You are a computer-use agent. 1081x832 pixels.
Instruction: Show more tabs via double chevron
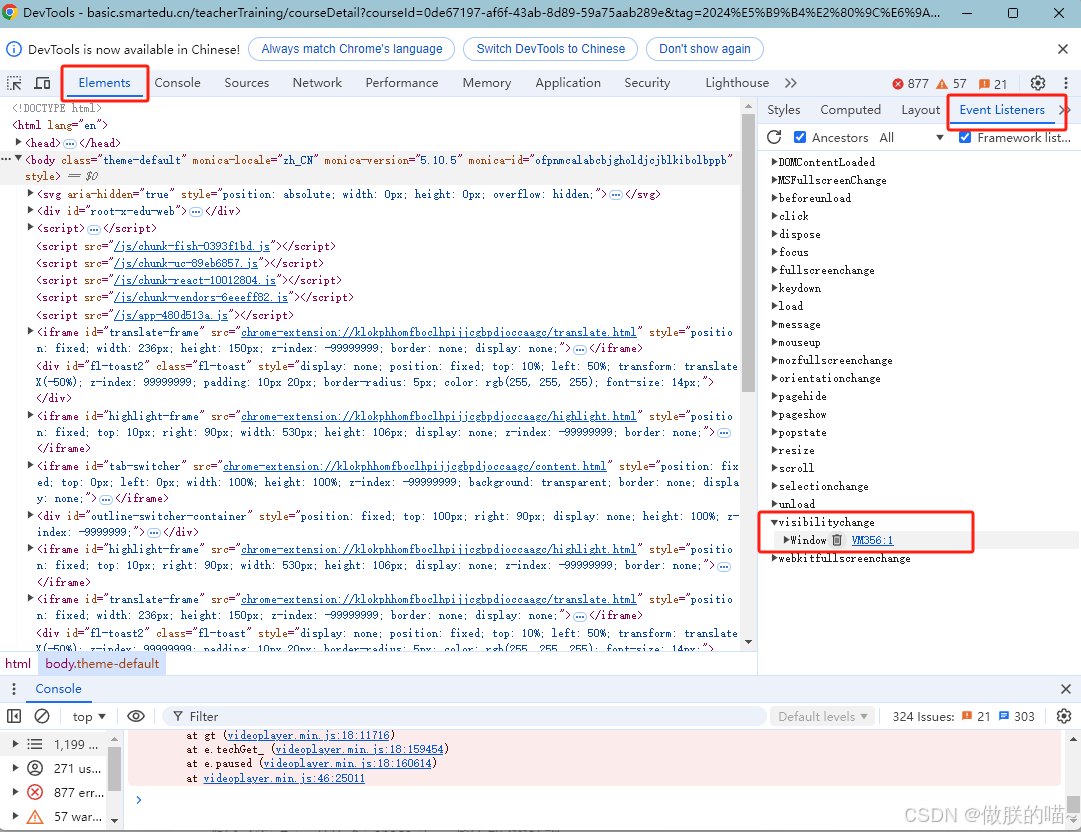pos(791,83)
